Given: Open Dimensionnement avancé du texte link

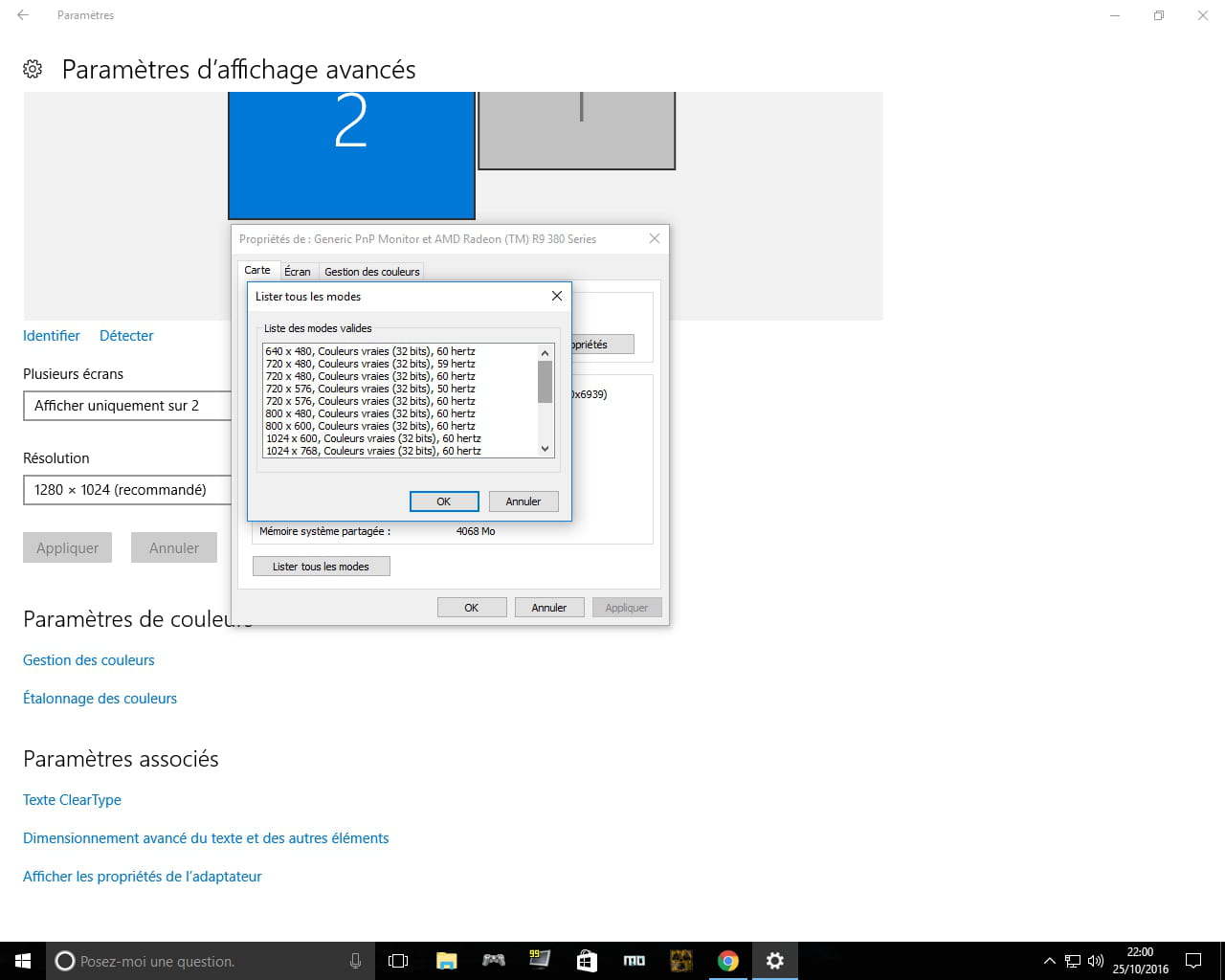Looking at the screenshot, I should click(206, 838).
